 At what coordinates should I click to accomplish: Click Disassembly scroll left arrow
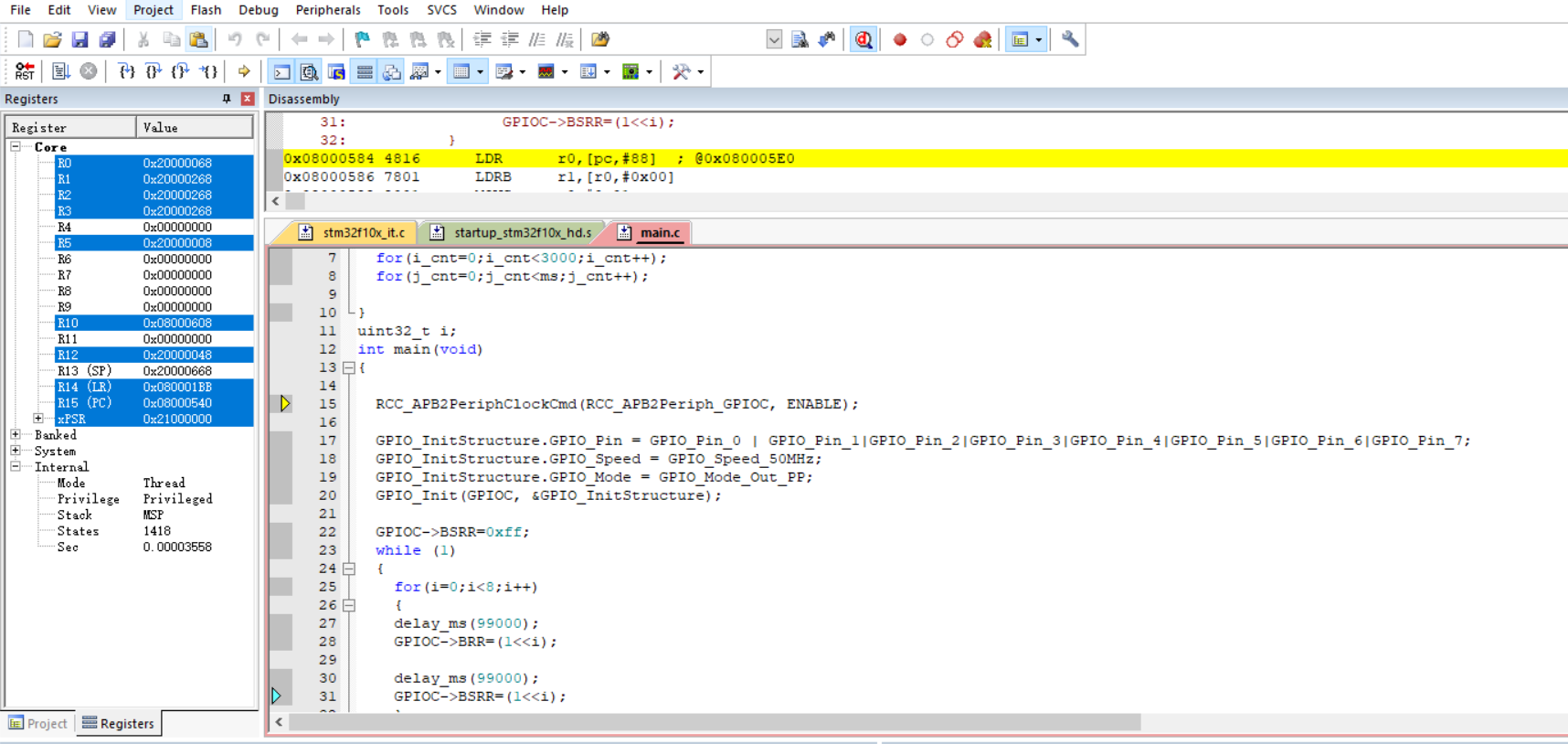coord(276,201)
